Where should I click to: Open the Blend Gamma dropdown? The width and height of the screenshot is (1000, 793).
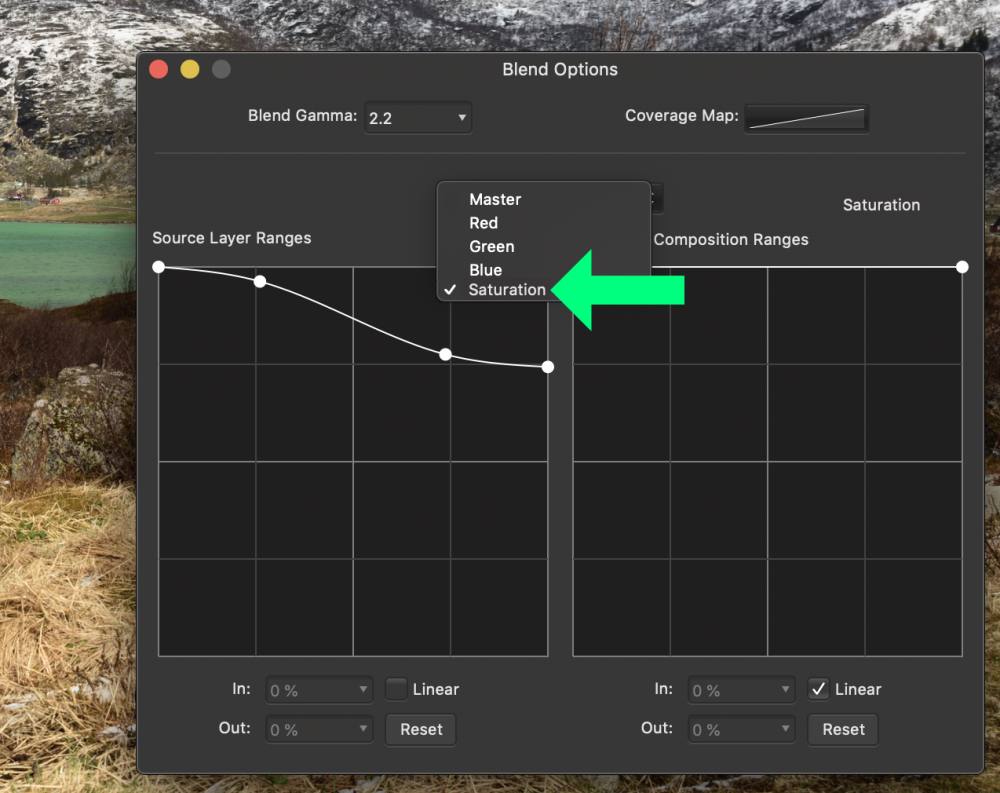coord(418,117)
